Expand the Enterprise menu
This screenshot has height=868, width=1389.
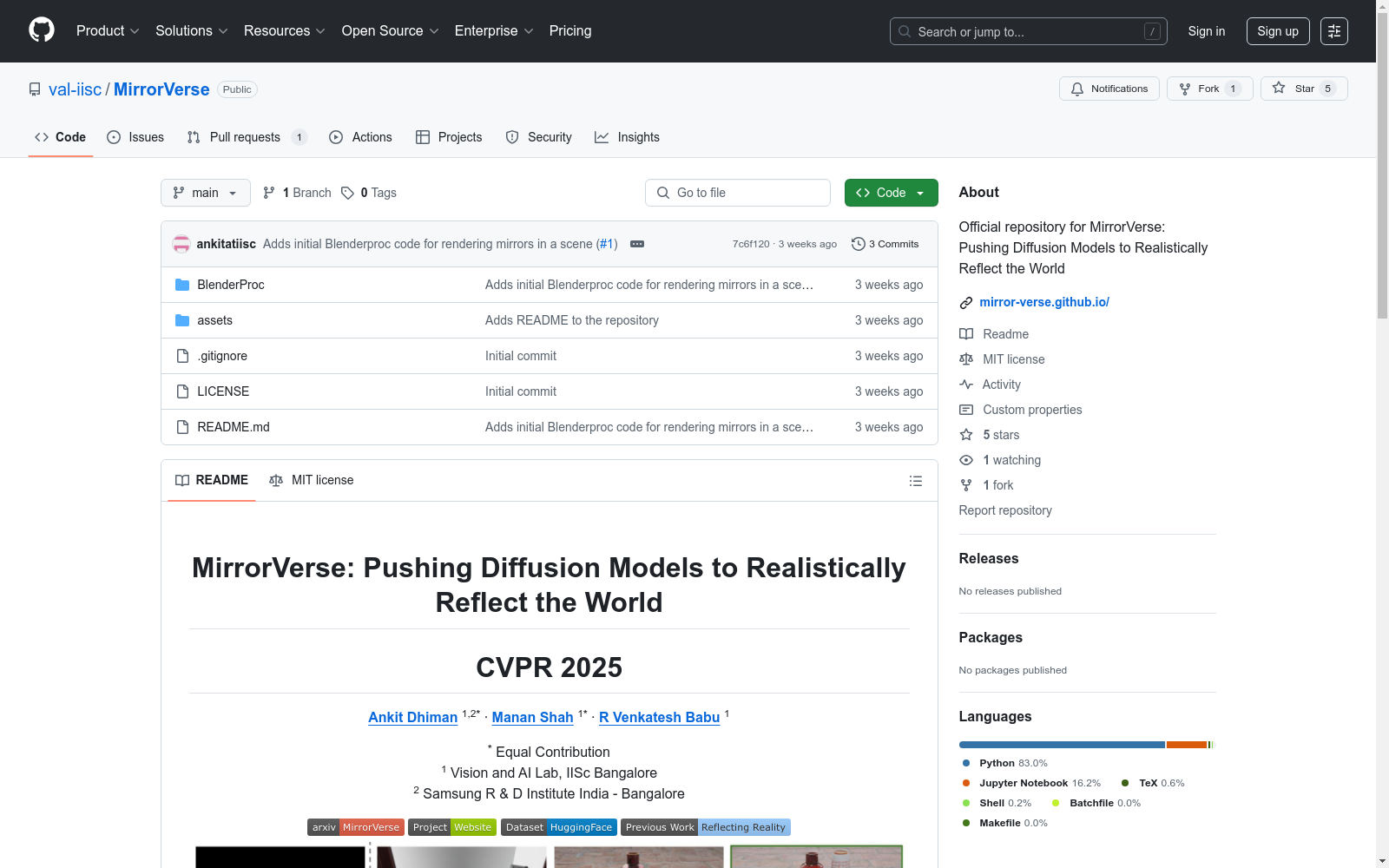[494, 31]
